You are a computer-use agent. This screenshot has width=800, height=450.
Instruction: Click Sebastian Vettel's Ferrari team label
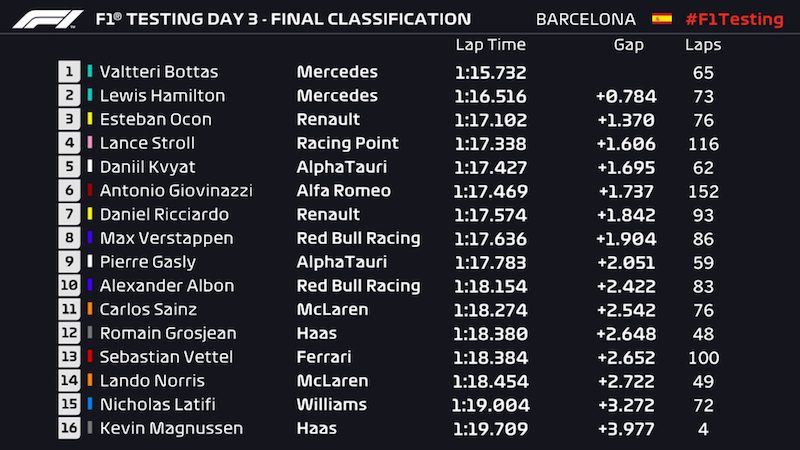coord(323,357)
